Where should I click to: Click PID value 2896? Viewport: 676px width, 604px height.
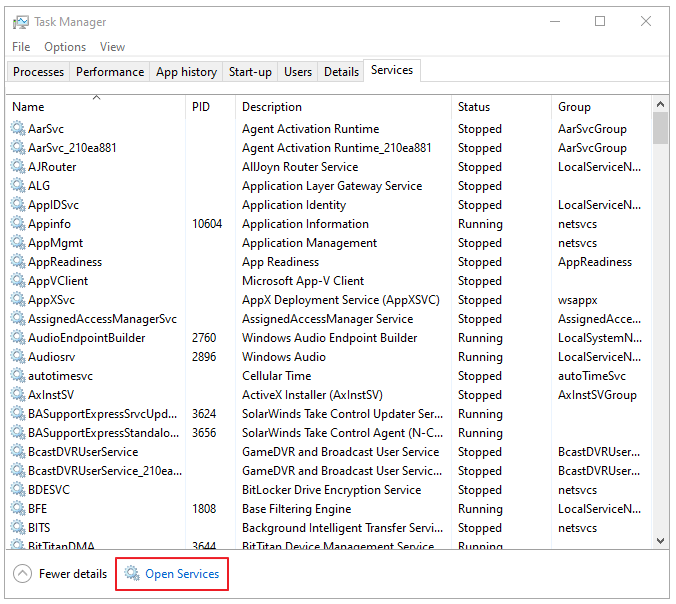click(x=204, y=357)
